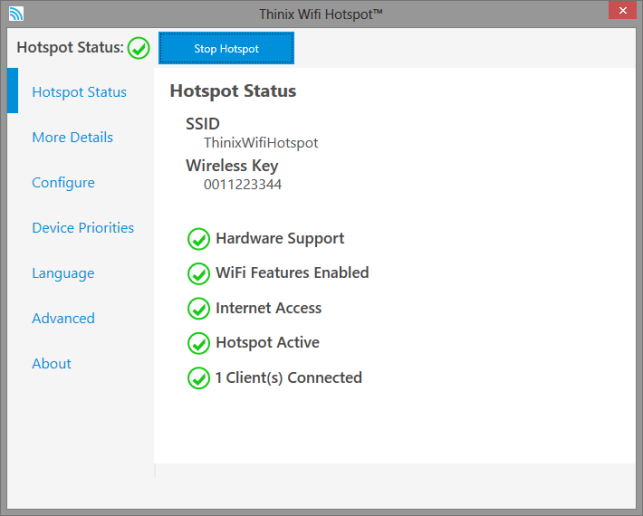Screen dimensions: 643x516
Task: Click the Hotspot Active checkmark icon
Action: 198,343
